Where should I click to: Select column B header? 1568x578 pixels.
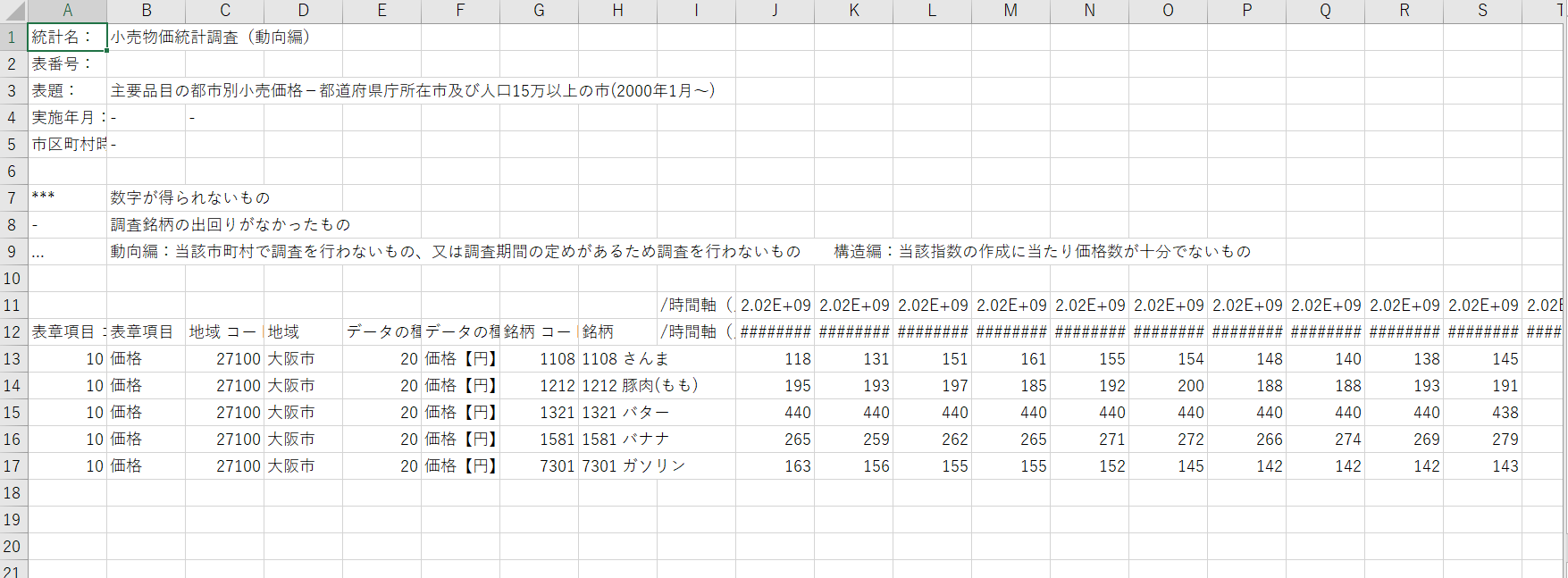[147, 11]
